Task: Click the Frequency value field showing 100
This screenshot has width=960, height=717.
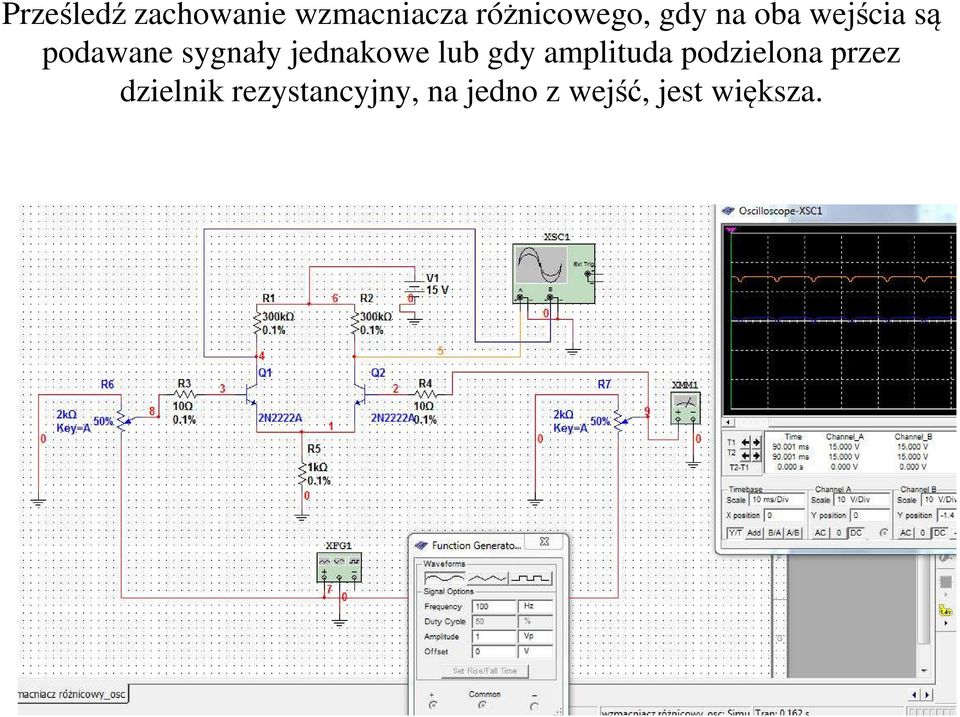Action: pyautogui.click(x=494, y=606)
